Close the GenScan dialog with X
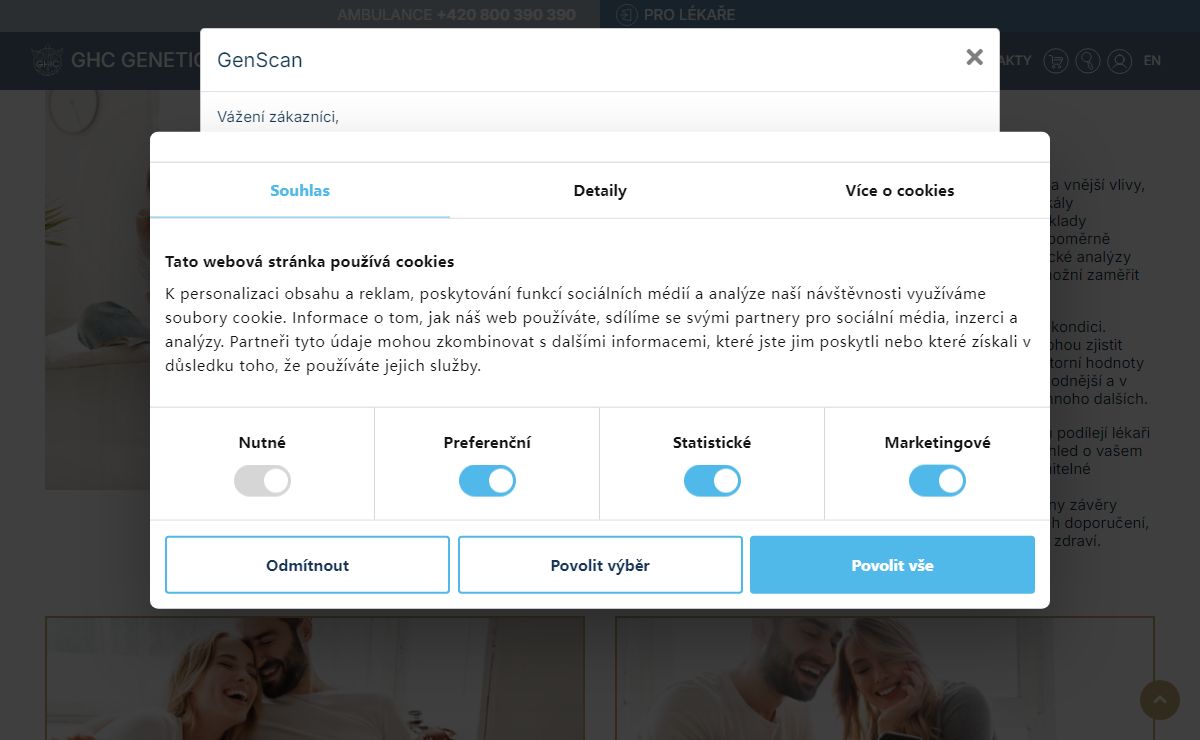Viewport: 1200px width, 740px height. point(974,58)
